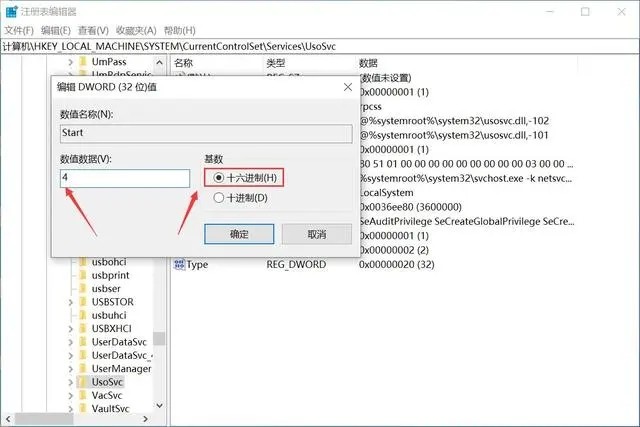This screenshot has height=427, width=640.
Task: Open the 文件(F) menu
Action: (19, 30)
